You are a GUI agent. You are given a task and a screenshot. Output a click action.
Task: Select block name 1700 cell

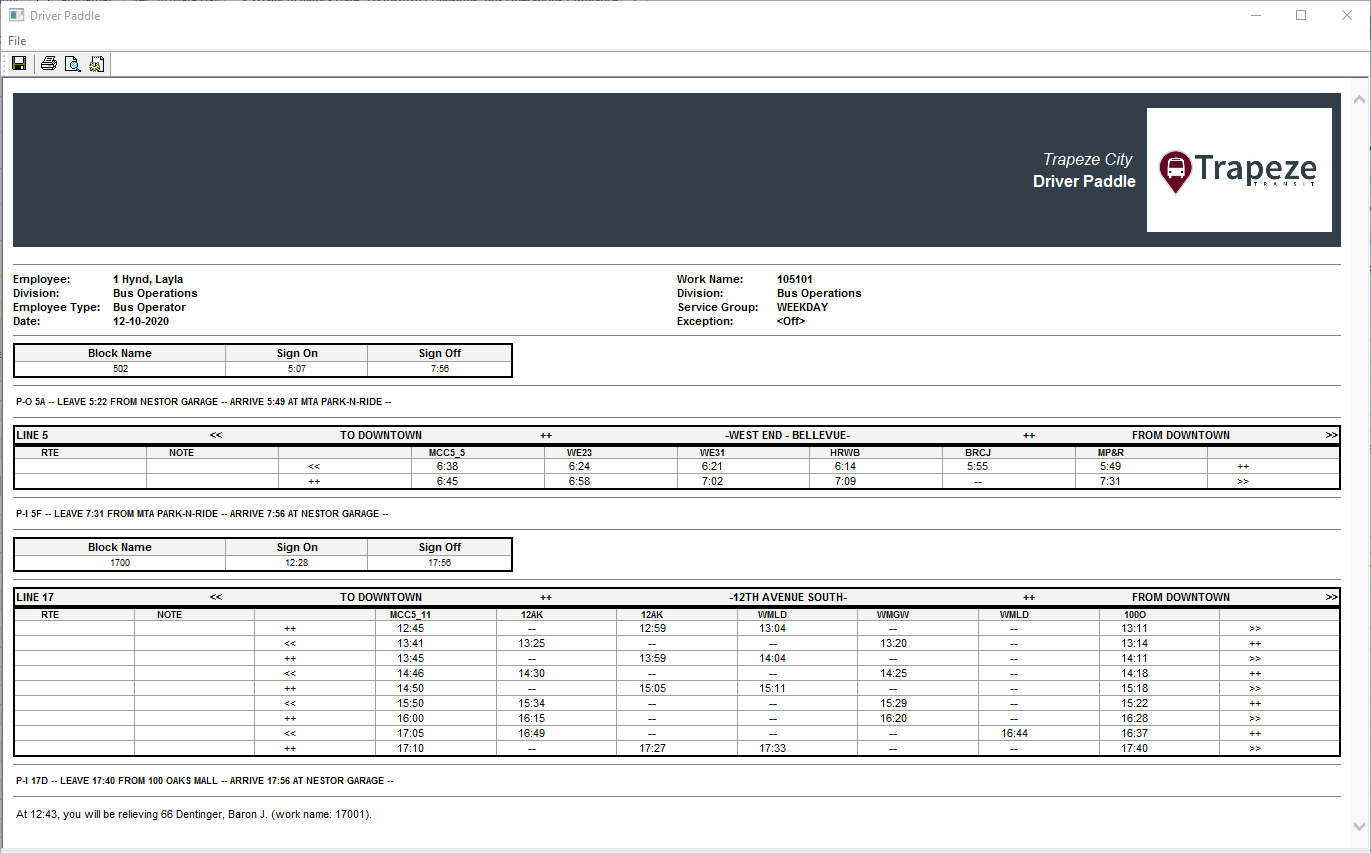119,562
